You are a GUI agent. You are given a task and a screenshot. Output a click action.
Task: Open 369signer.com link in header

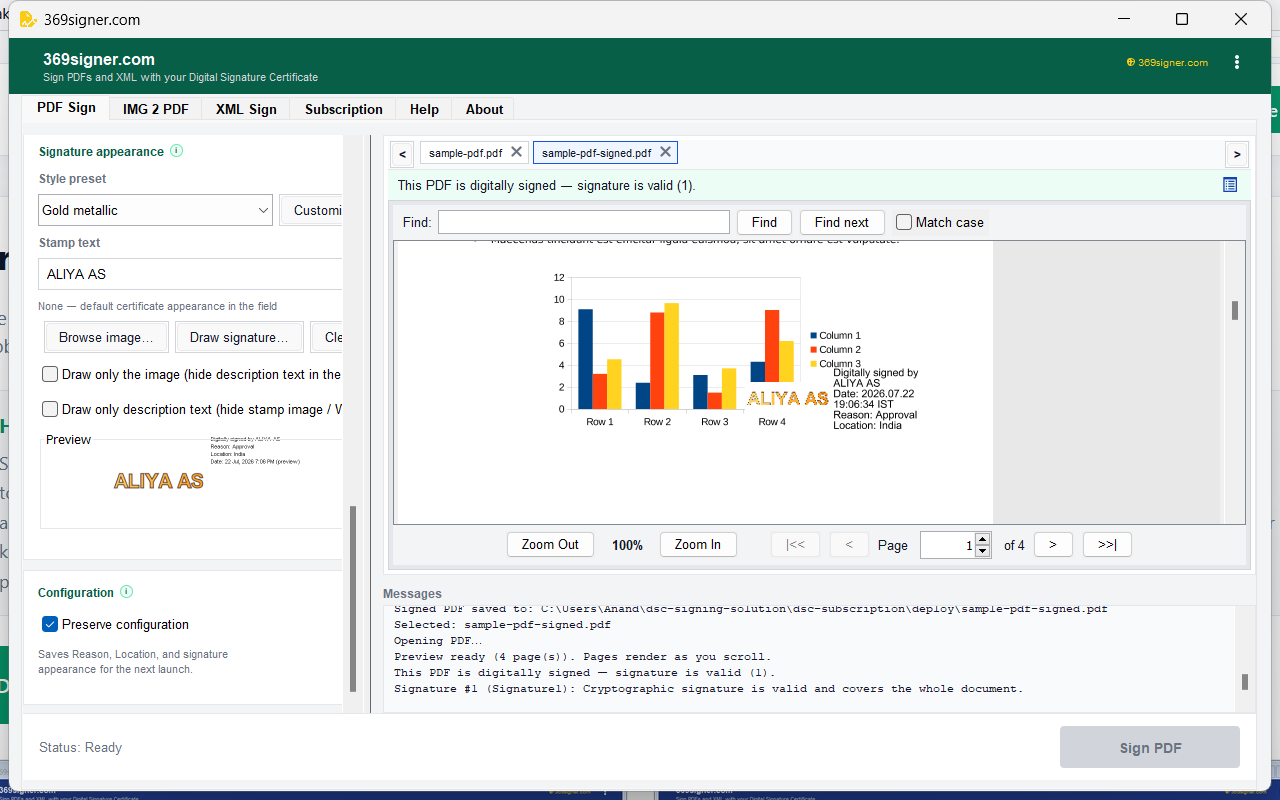click(1167, 62)
